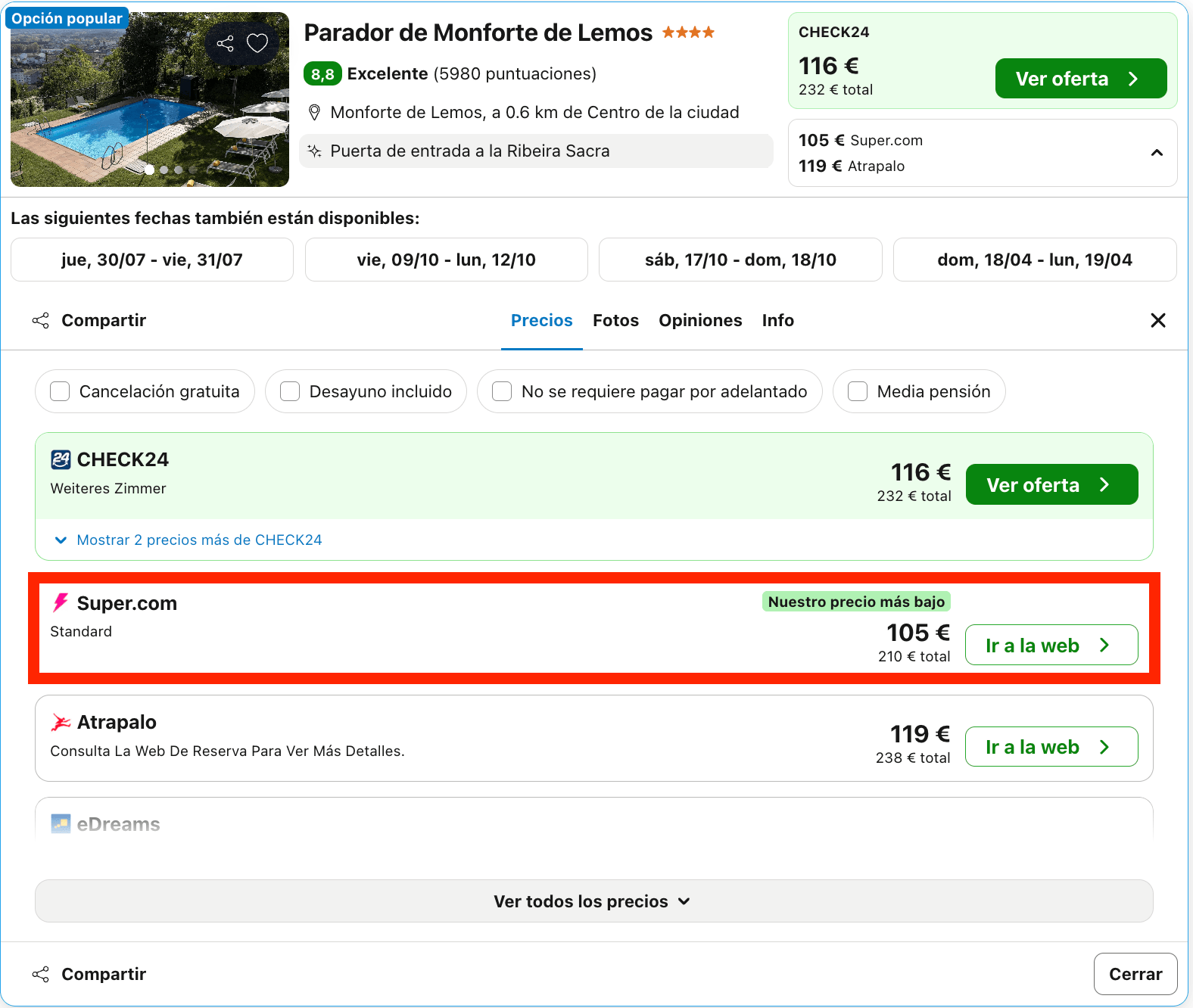The image size is (1193, 1008).
Task: Select dates dom, 18/04 - lun, 19/04
Action: tap(1035, 260)
